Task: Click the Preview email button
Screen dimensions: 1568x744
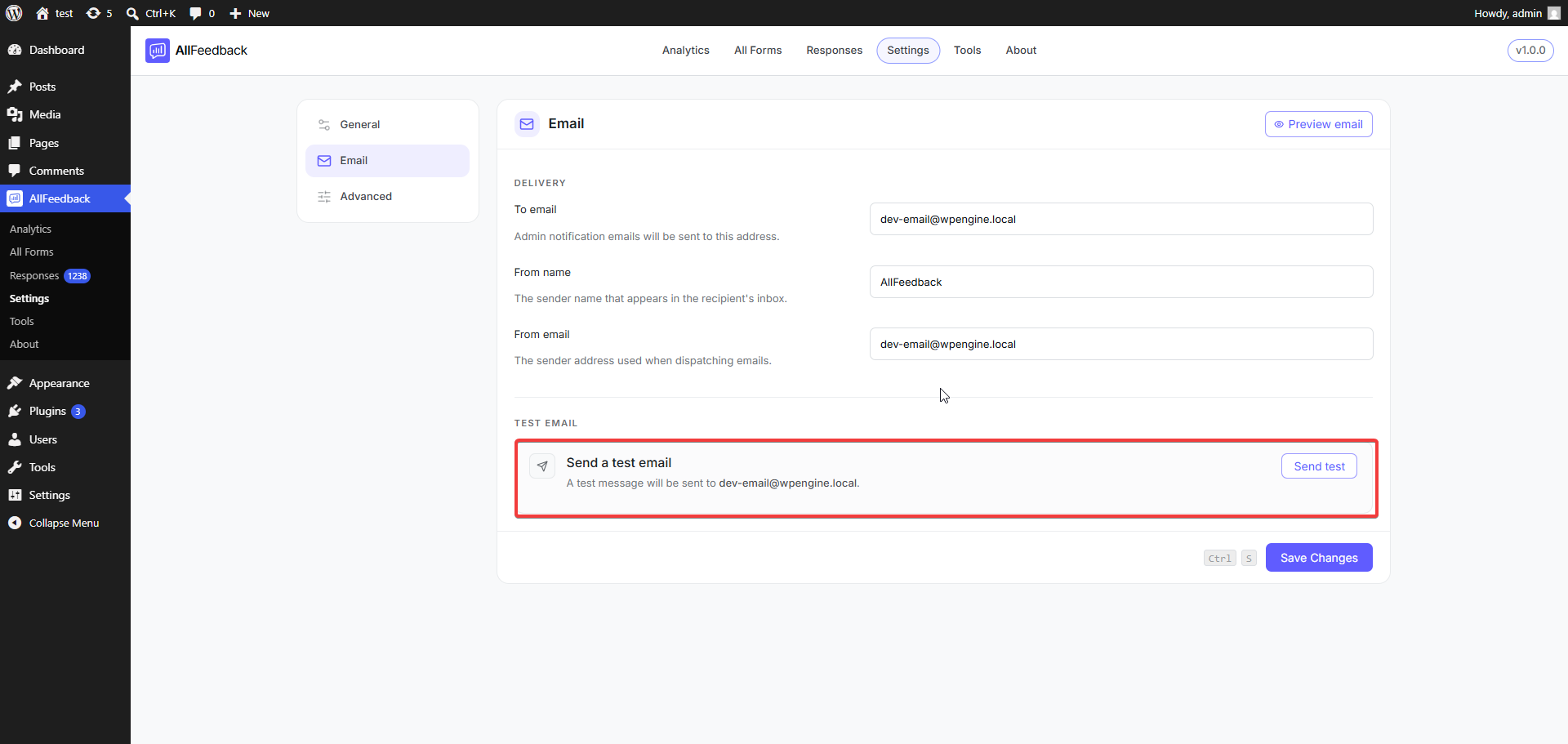Action: click(1318, 124)
